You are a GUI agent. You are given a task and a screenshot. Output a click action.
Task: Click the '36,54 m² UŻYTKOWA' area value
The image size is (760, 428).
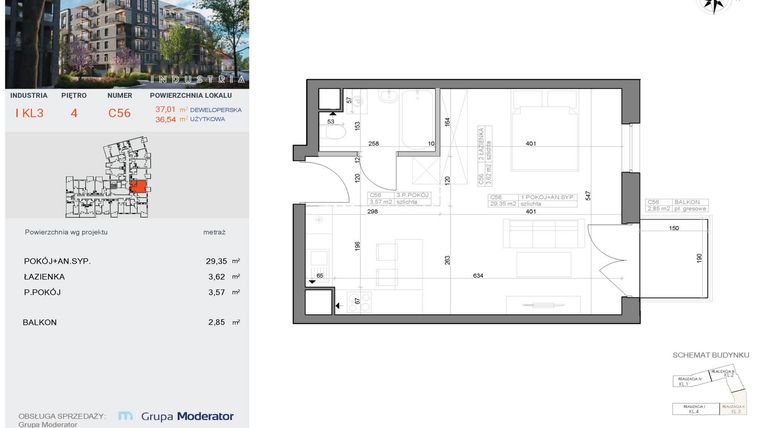pyautogui.click(x=190, y=119)
